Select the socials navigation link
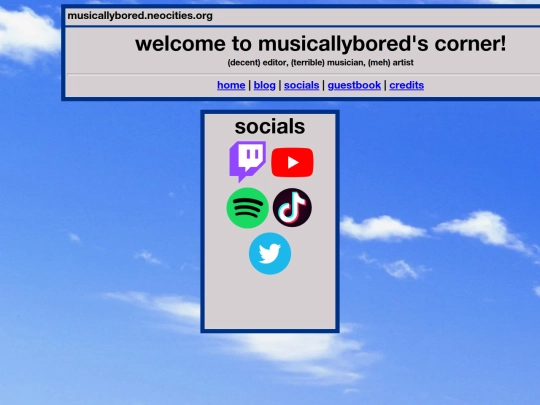The width and height of the screenshot is (540, 405). coord(302,85)
